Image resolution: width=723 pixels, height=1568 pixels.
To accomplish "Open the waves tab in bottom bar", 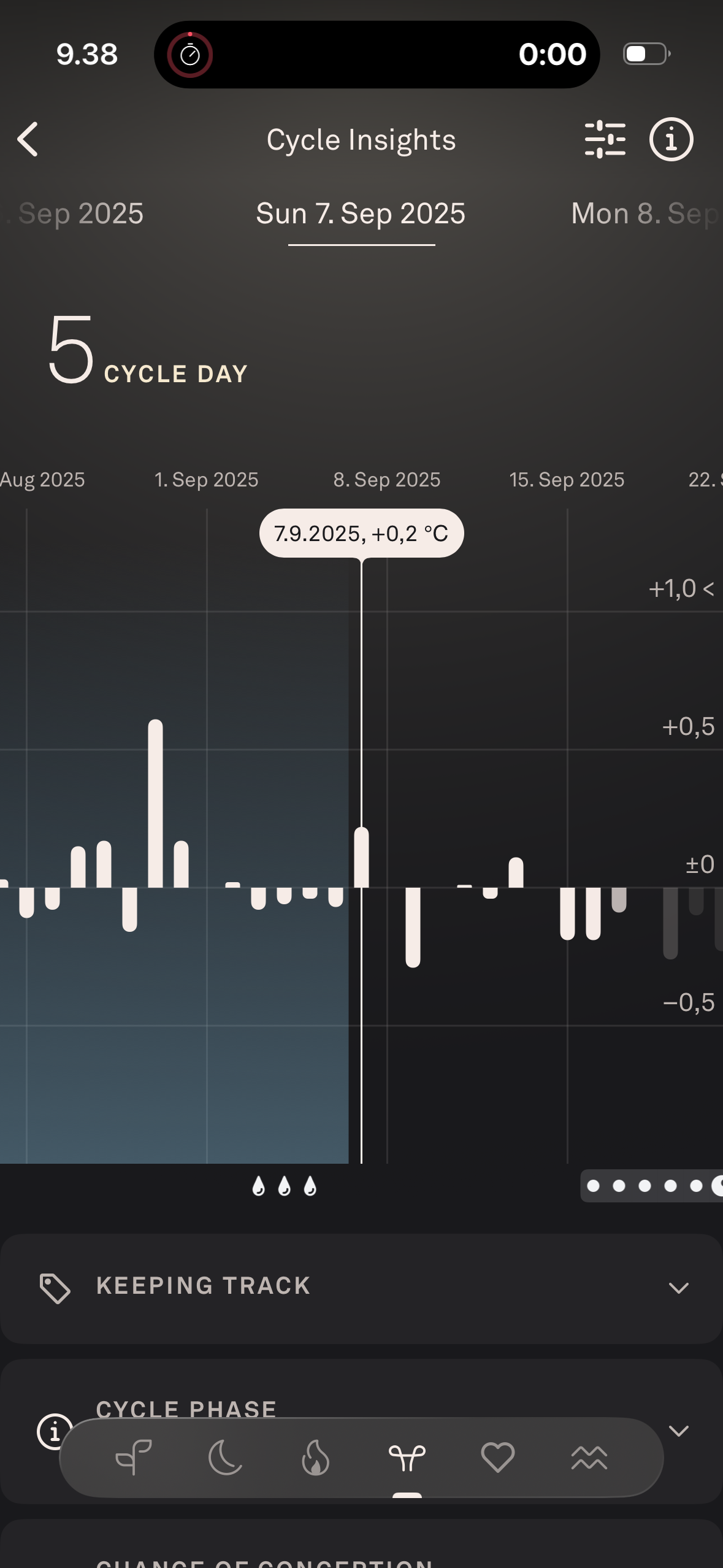I will (589, 1457).
